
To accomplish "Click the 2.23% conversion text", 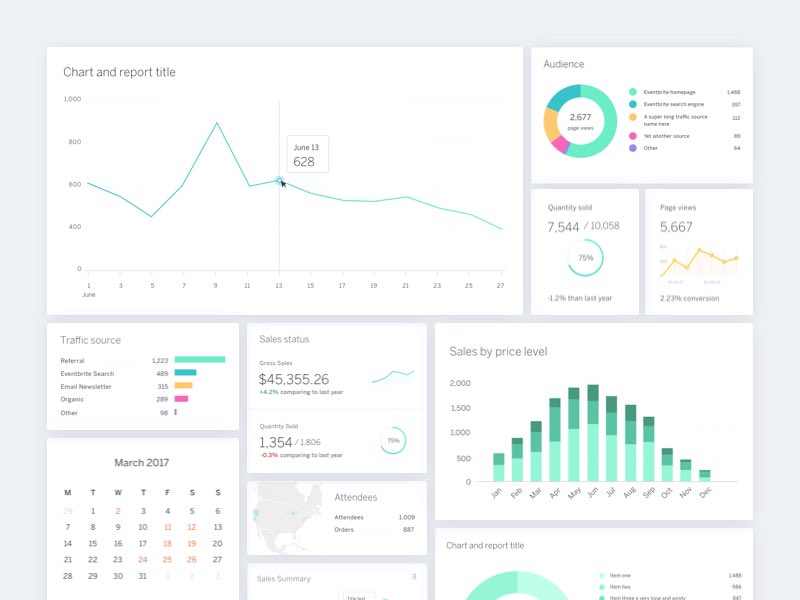I will point(689,298).
